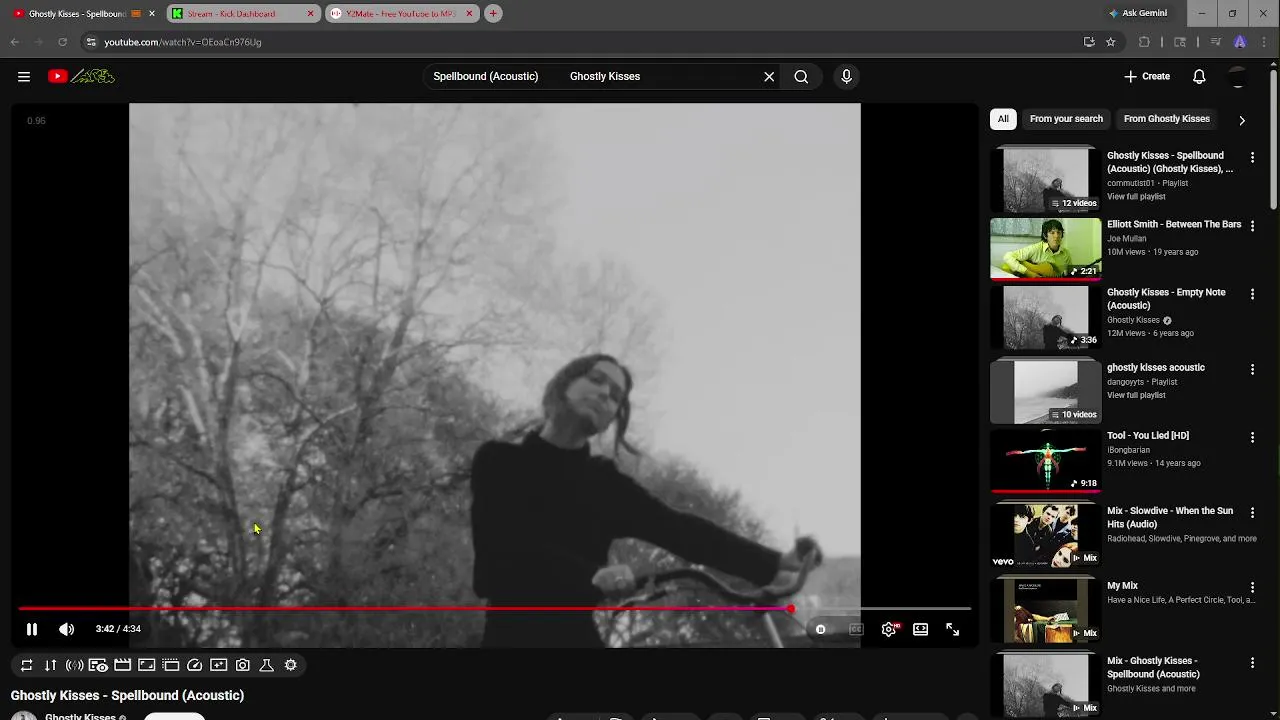Screen dimensions: 1280x720
Task: Open browser media control icon
Action: [1215, 42]
